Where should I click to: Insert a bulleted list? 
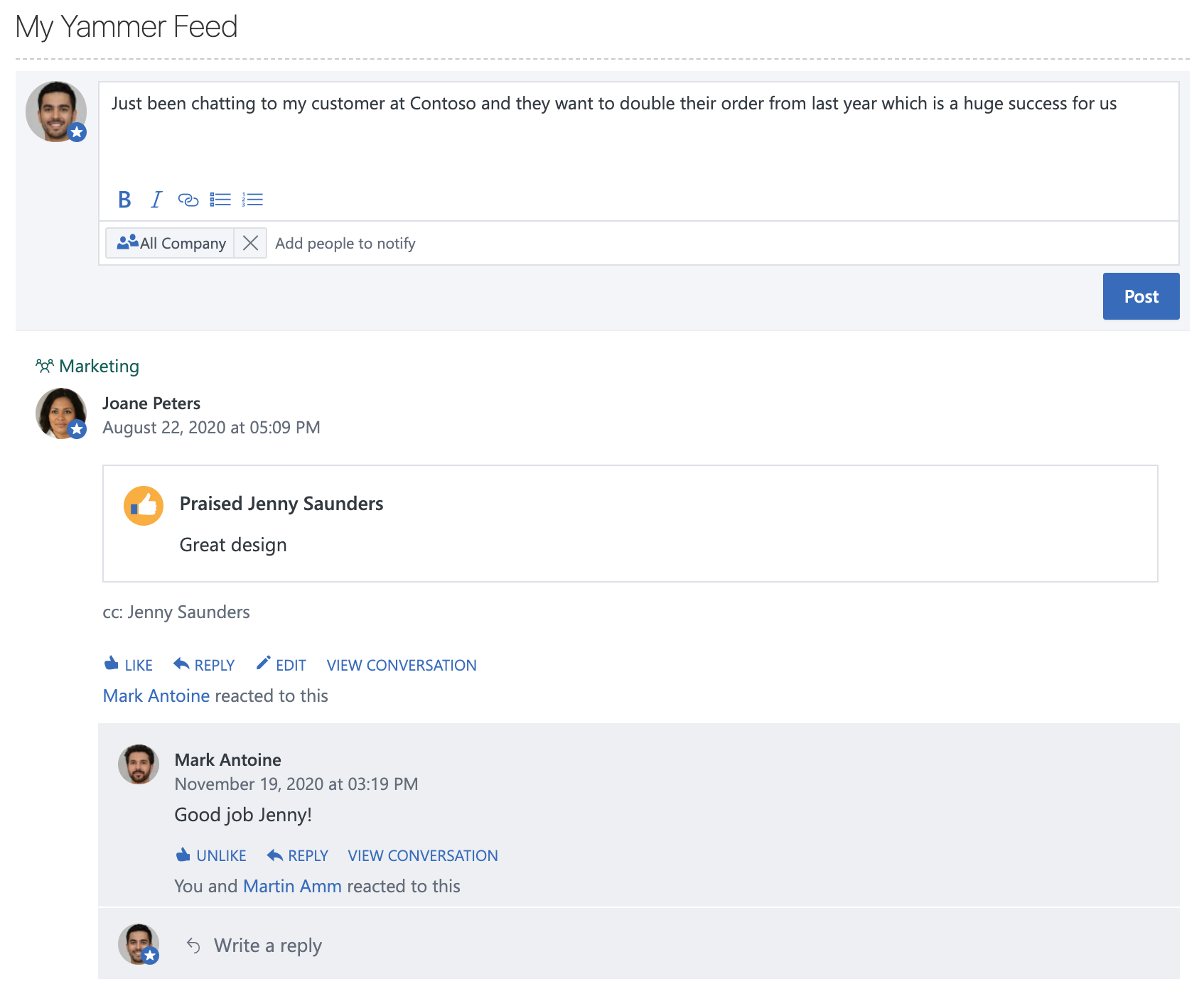tap(220, 200)
